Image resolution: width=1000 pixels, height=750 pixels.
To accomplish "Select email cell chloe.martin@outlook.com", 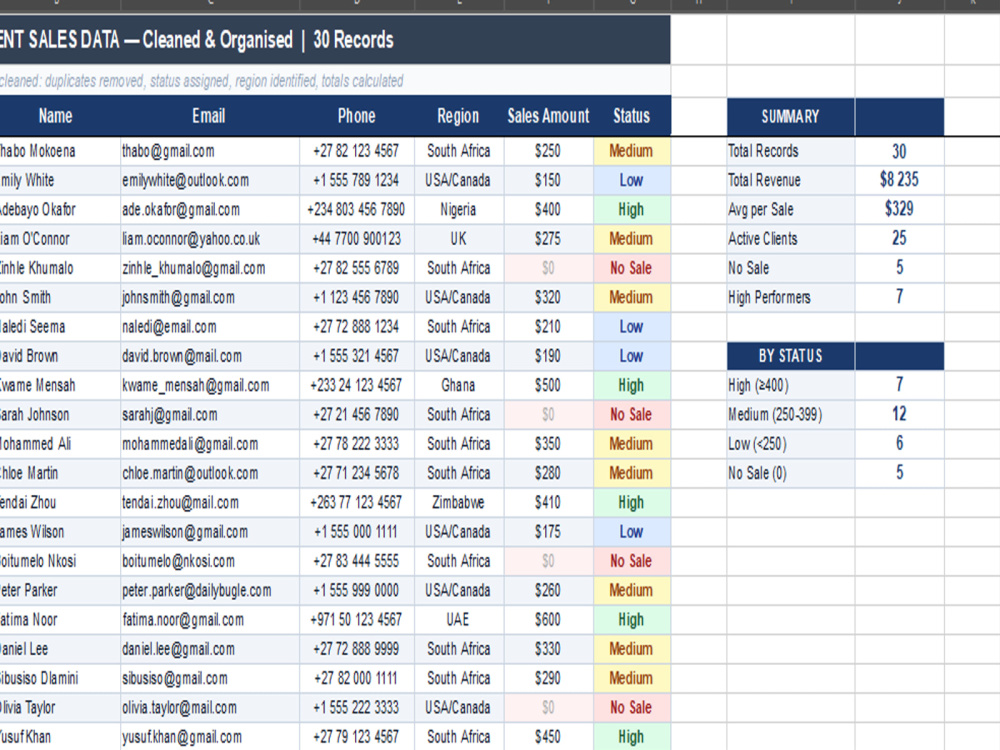I will pyautogui.click(x=210, y=474).
